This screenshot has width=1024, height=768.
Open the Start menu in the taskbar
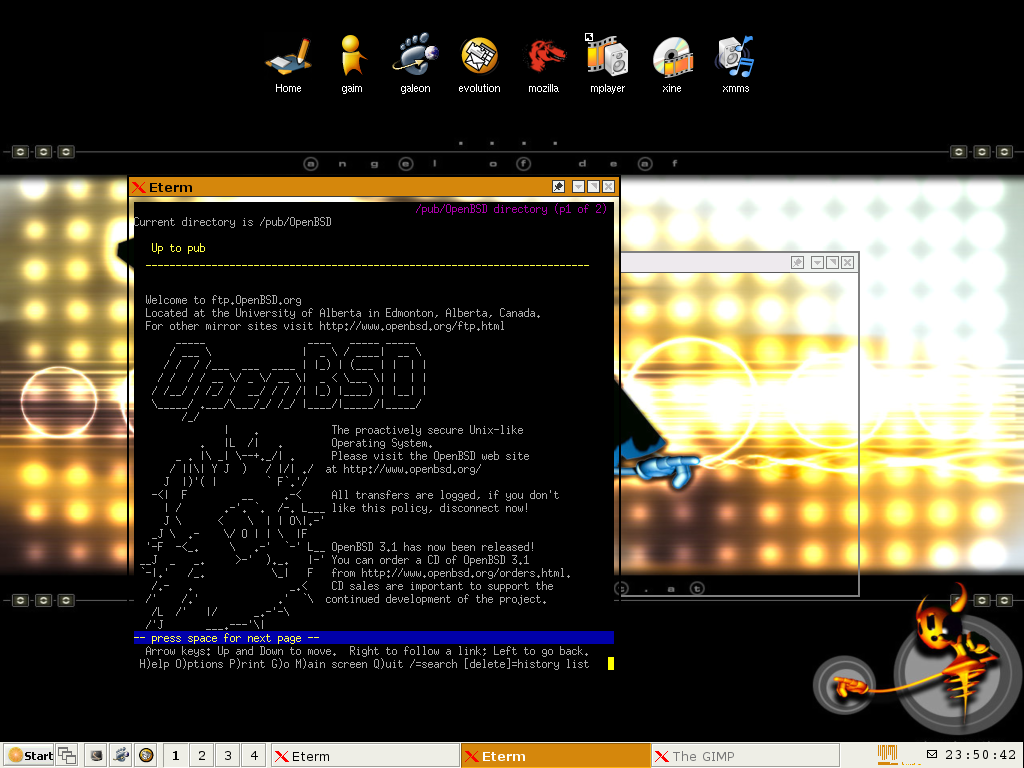29,756
